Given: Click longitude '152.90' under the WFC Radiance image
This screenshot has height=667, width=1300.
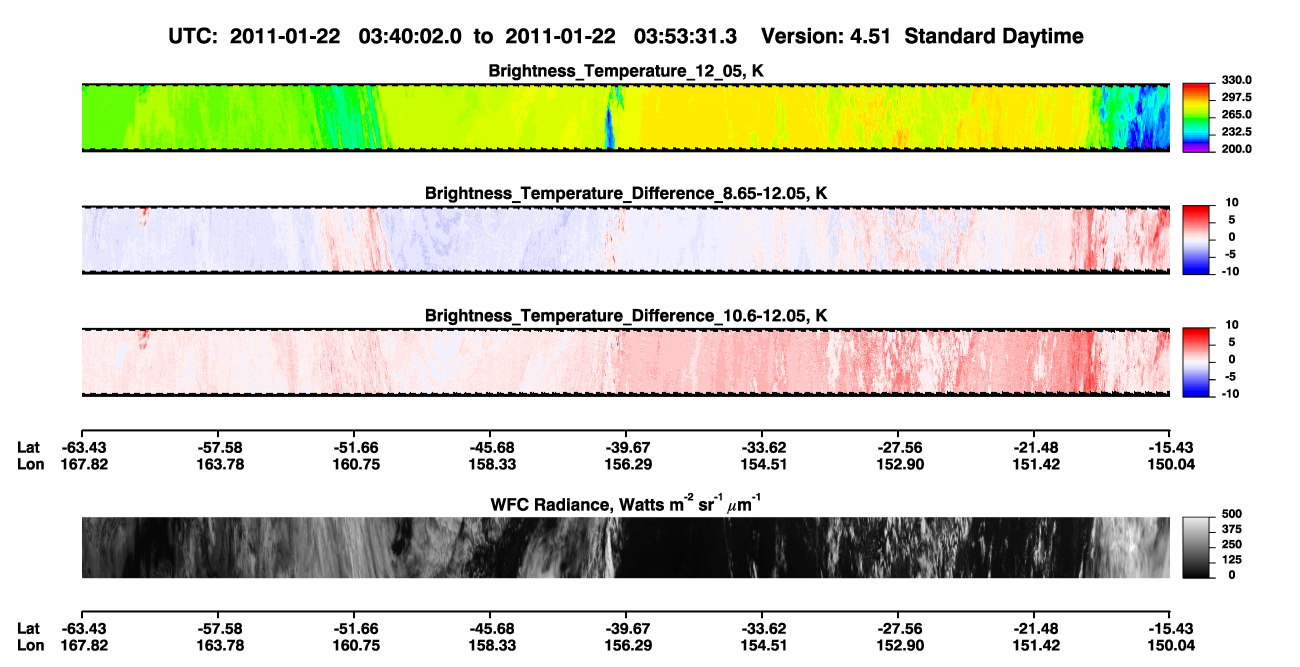Looking at the screenshot, I should coord(898,643).
